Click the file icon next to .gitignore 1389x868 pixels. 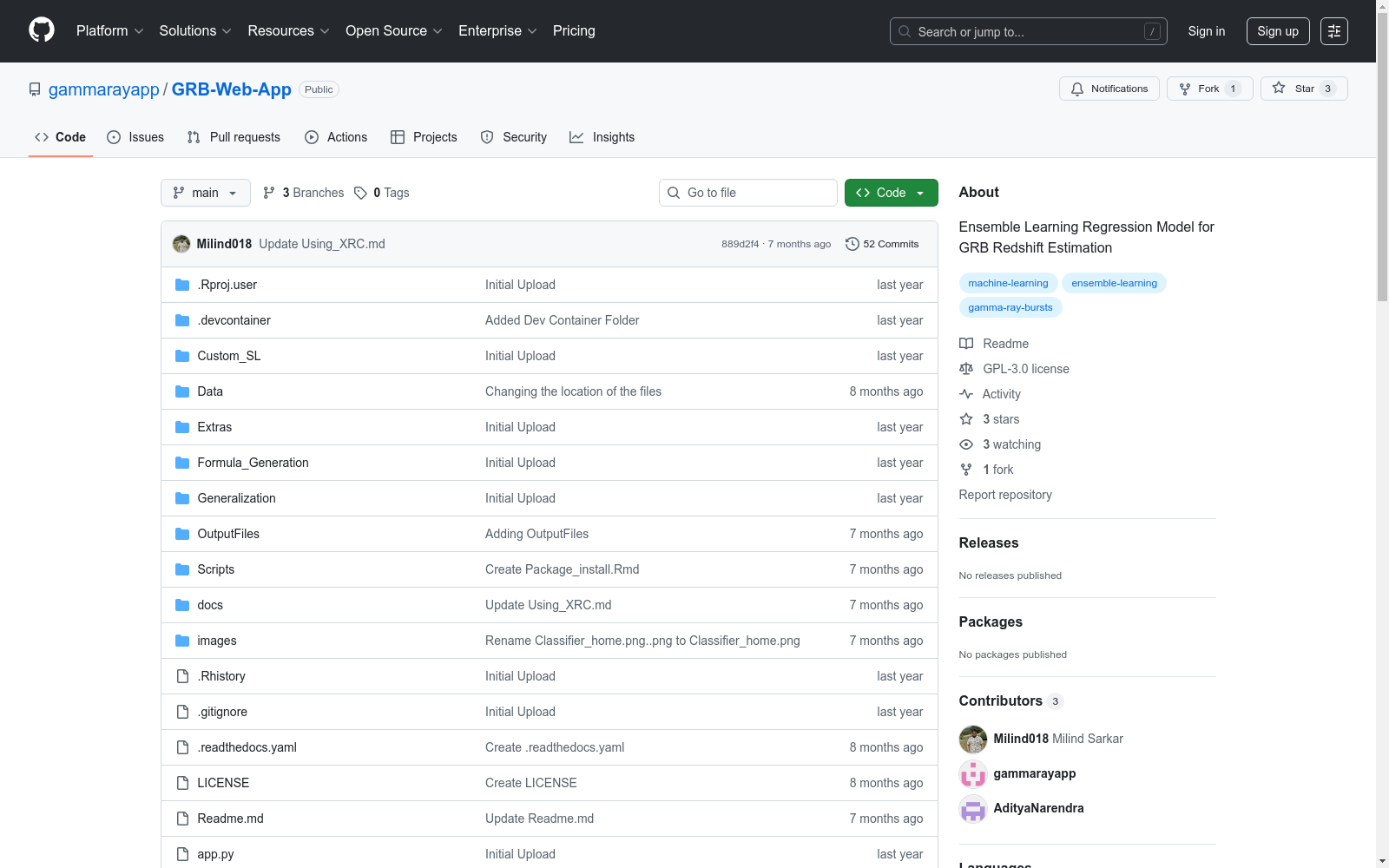(x=182, y=712)
